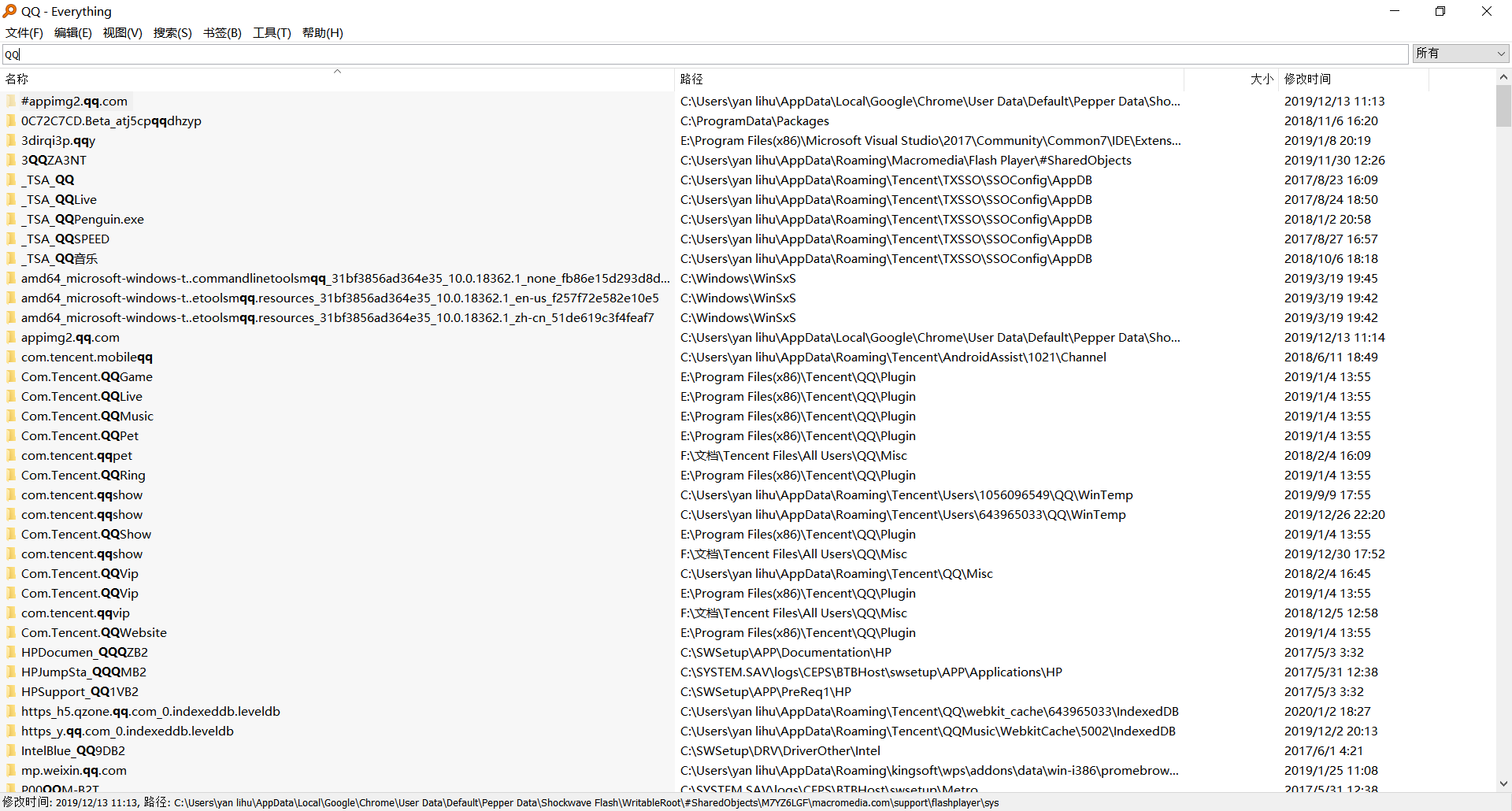Image resolution: width=1512 pixels, height=811 pixels.
Task: Select folder icon beside mp.weixin.qq.com
Action: click(x=11, y=771)
